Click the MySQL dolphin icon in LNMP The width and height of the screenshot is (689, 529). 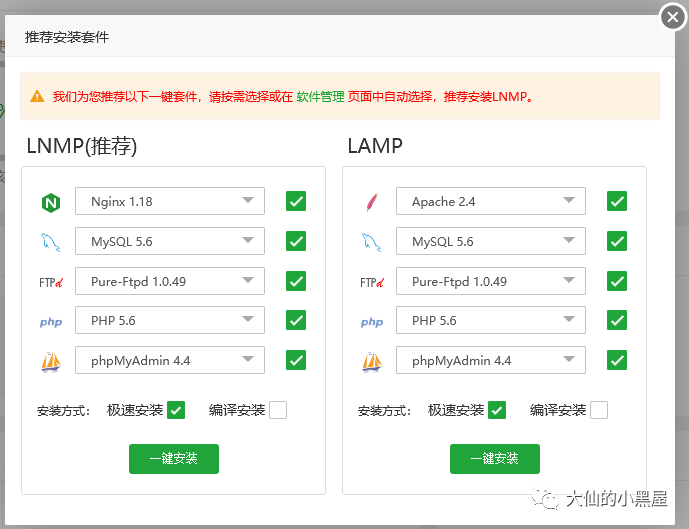(51, 242)
